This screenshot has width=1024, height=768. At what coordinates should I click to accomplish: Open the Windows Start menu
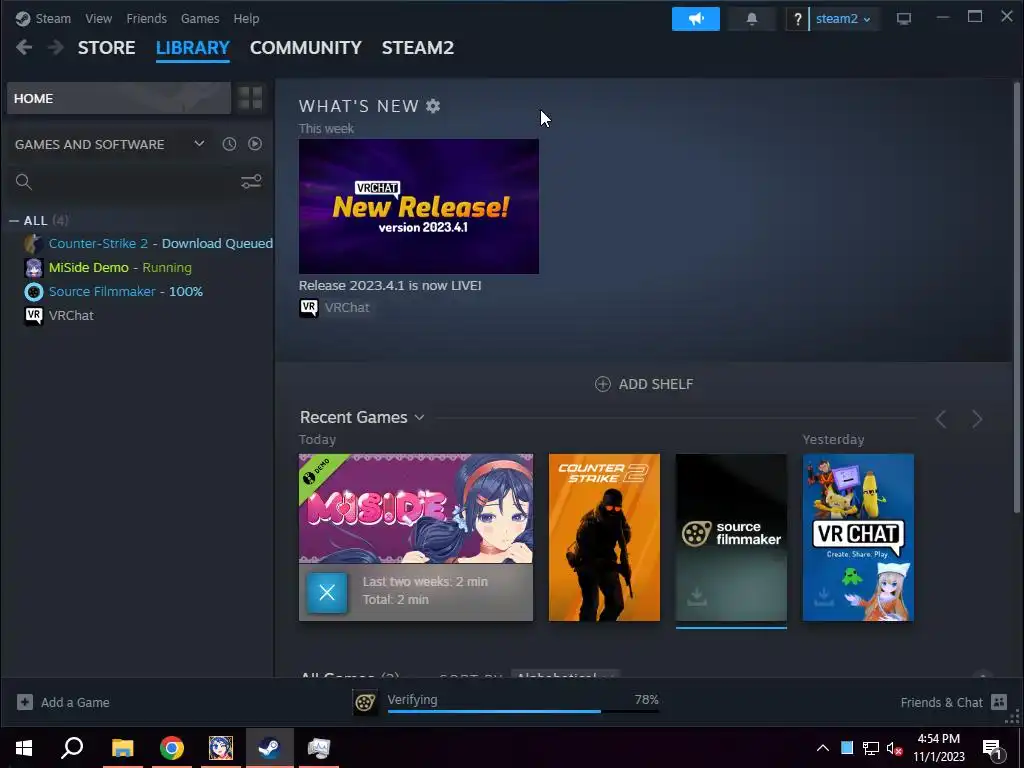(x=24, y=748)
